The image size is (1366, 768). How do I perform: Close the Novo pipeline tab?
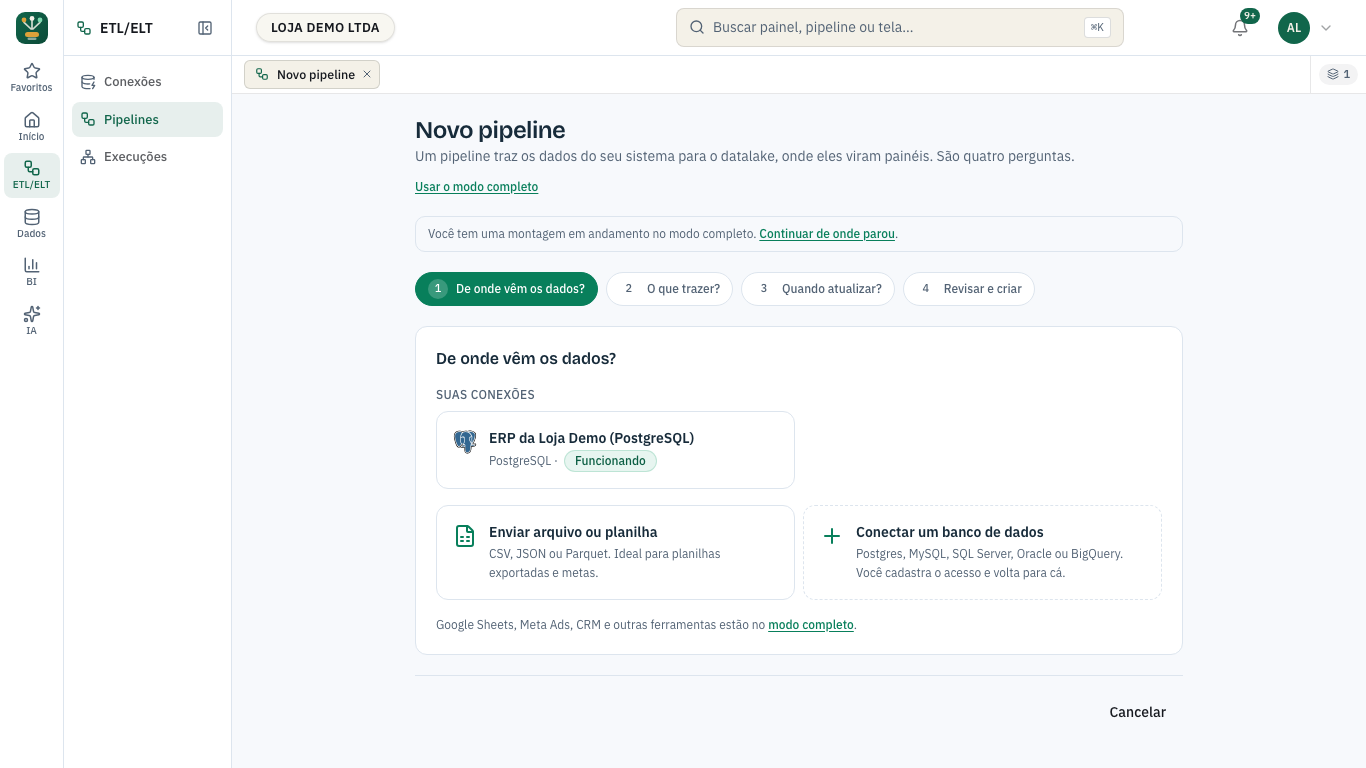tap(367, 75)
